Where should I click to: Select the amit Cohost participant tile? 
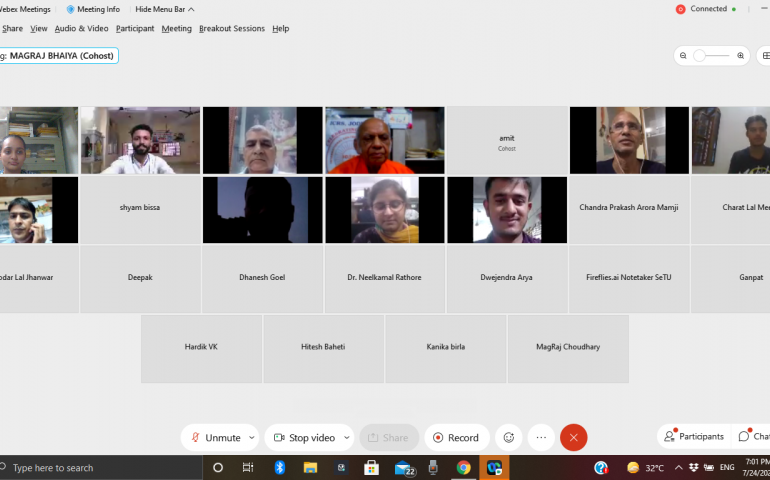(507, 141)
